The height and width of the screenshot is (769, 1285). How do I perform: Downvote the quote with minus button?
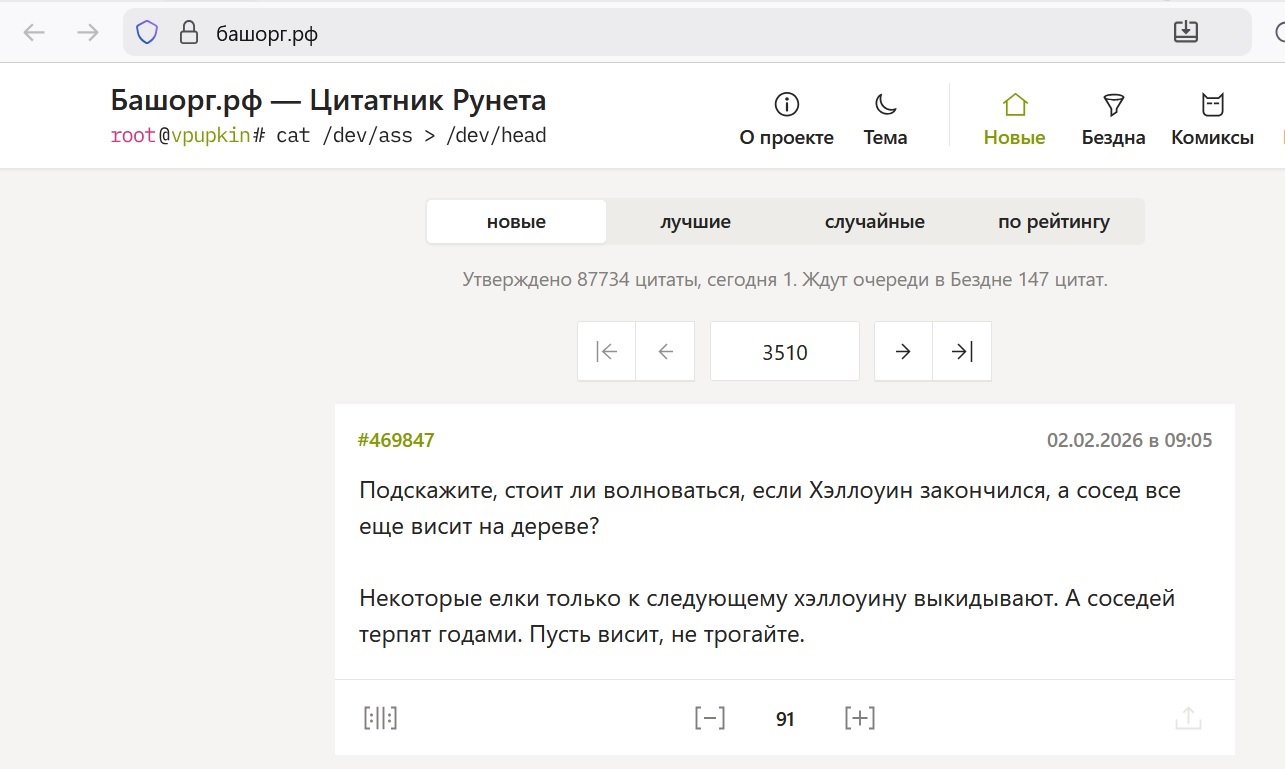click(710, 718)
